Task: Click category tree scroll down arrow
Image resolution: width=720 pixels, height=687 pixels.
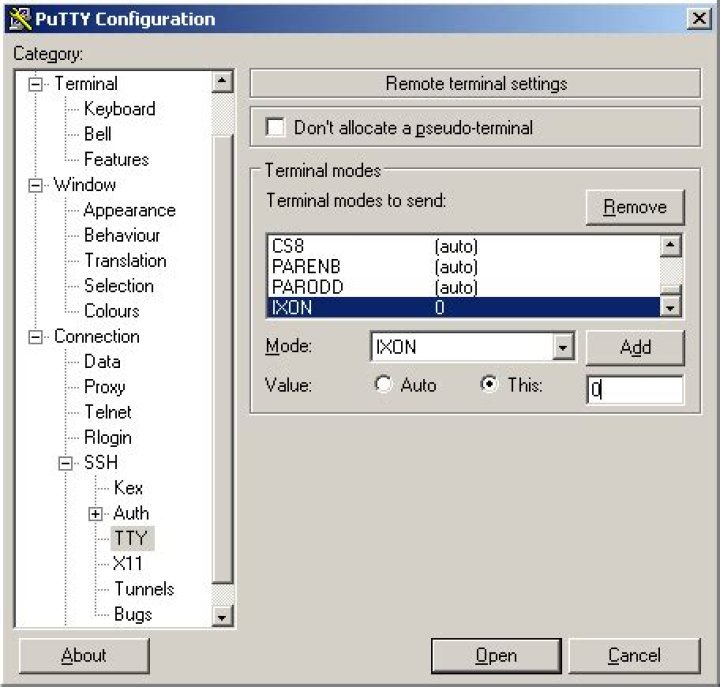Action: [222, 616]
